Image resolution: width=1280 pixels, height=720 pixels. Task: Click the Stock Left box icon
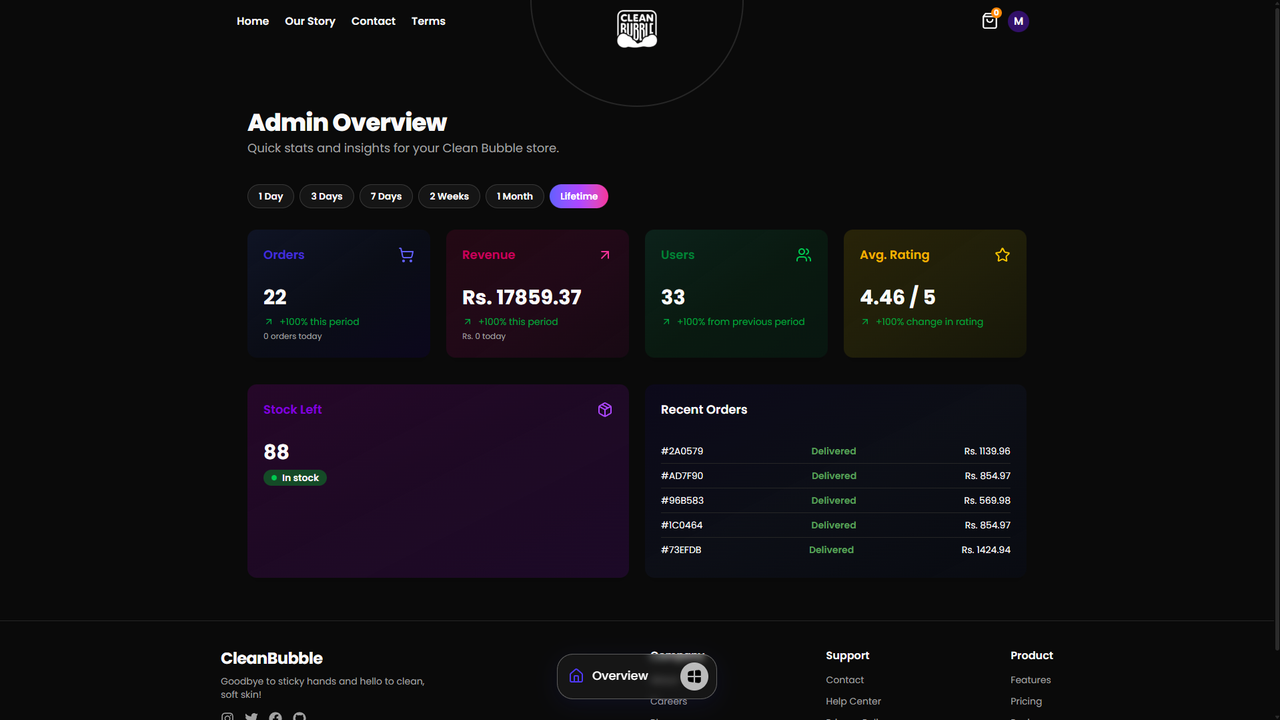point(605,410)
